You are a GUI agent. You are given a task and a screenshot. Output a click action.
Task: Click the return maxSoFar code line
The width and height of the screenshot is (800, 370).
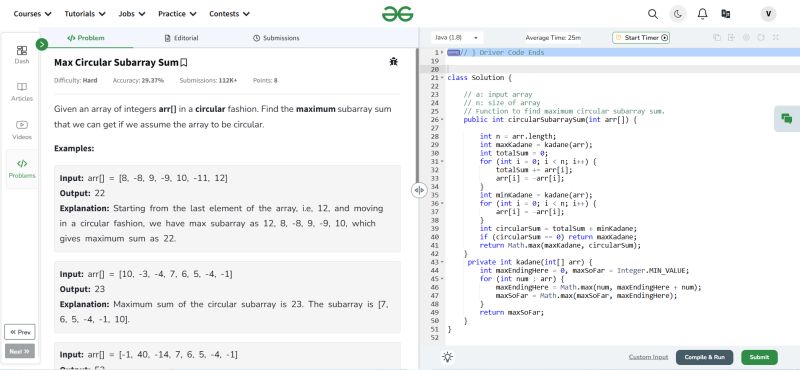(x=512, y=312)
